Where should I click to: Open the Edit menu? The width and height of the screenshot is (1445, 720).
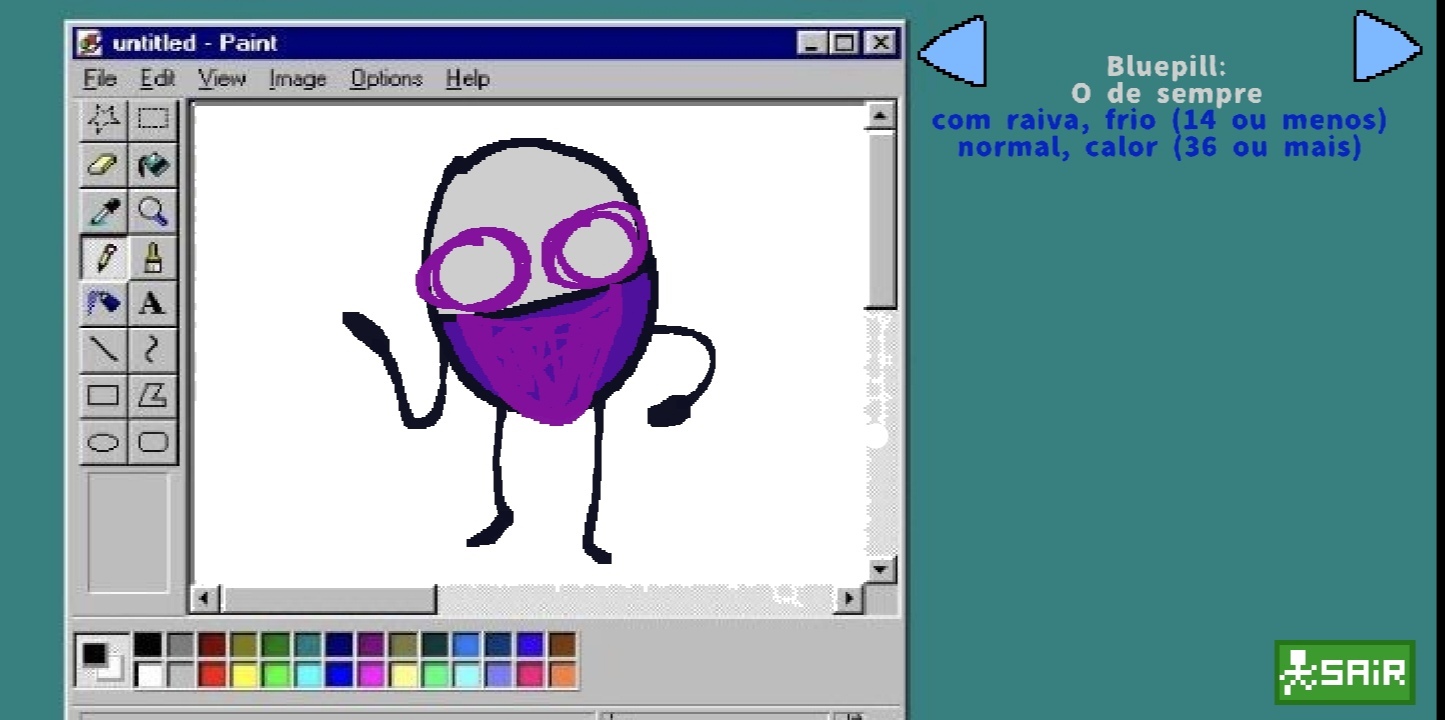(x=157, y=79)
